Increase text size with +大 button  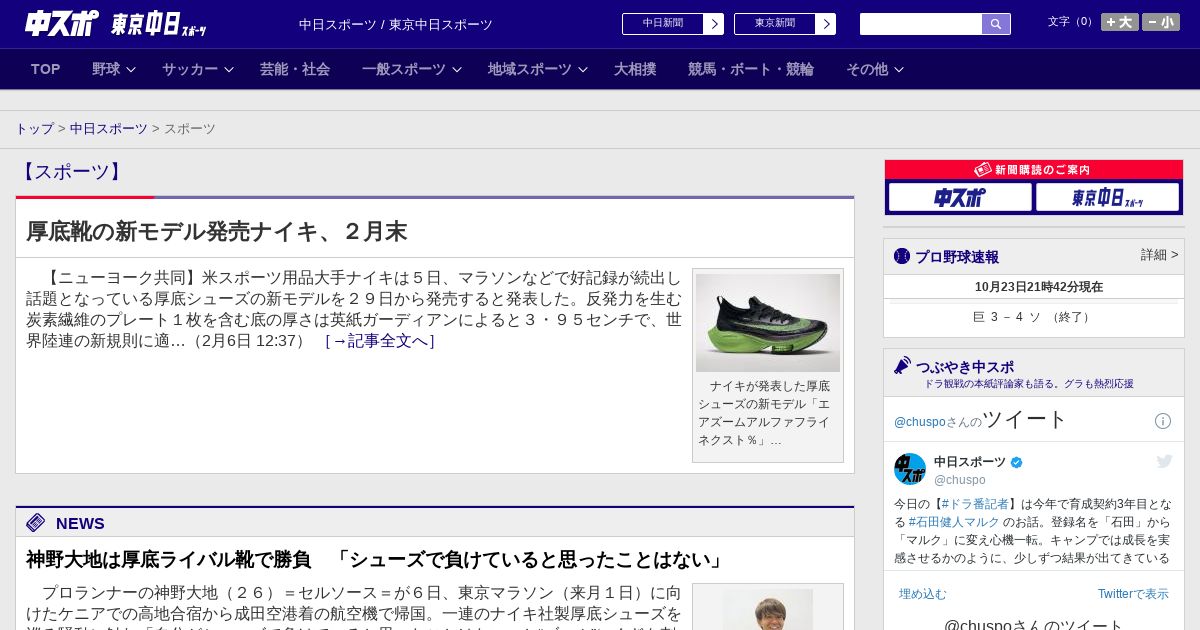(x=1120, y=22)
